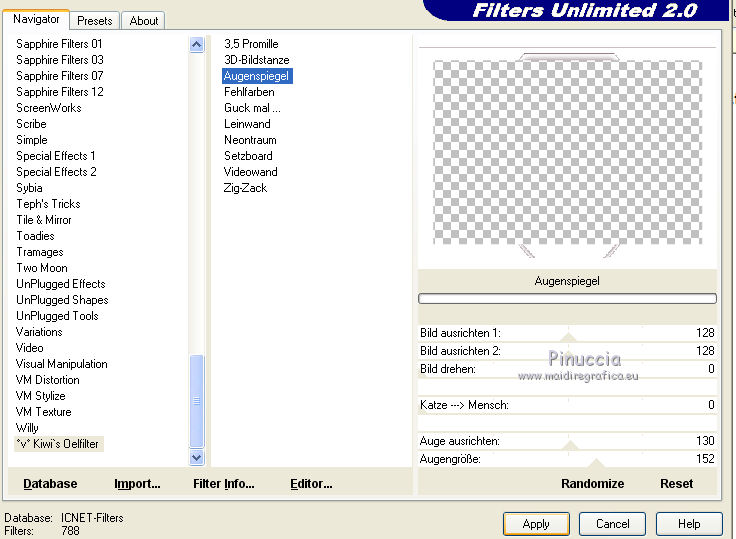
Task: Click the Cancel button
Action: [x=613, y=524]
